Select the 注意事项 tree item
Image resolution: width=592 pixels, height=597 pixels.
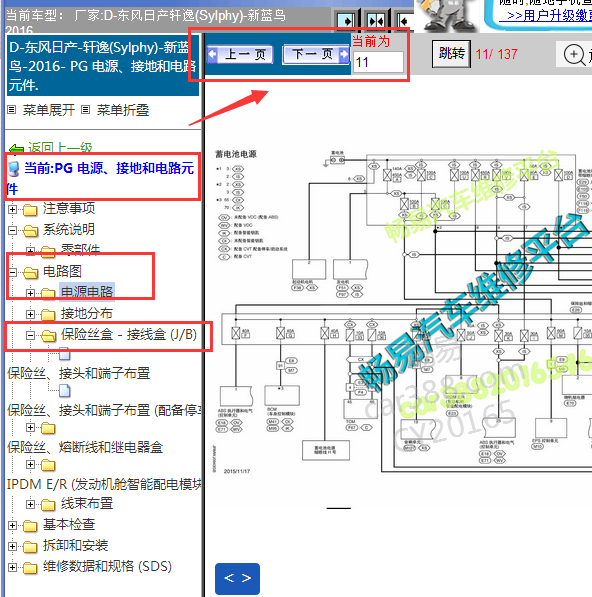click(x=69, y=209)
